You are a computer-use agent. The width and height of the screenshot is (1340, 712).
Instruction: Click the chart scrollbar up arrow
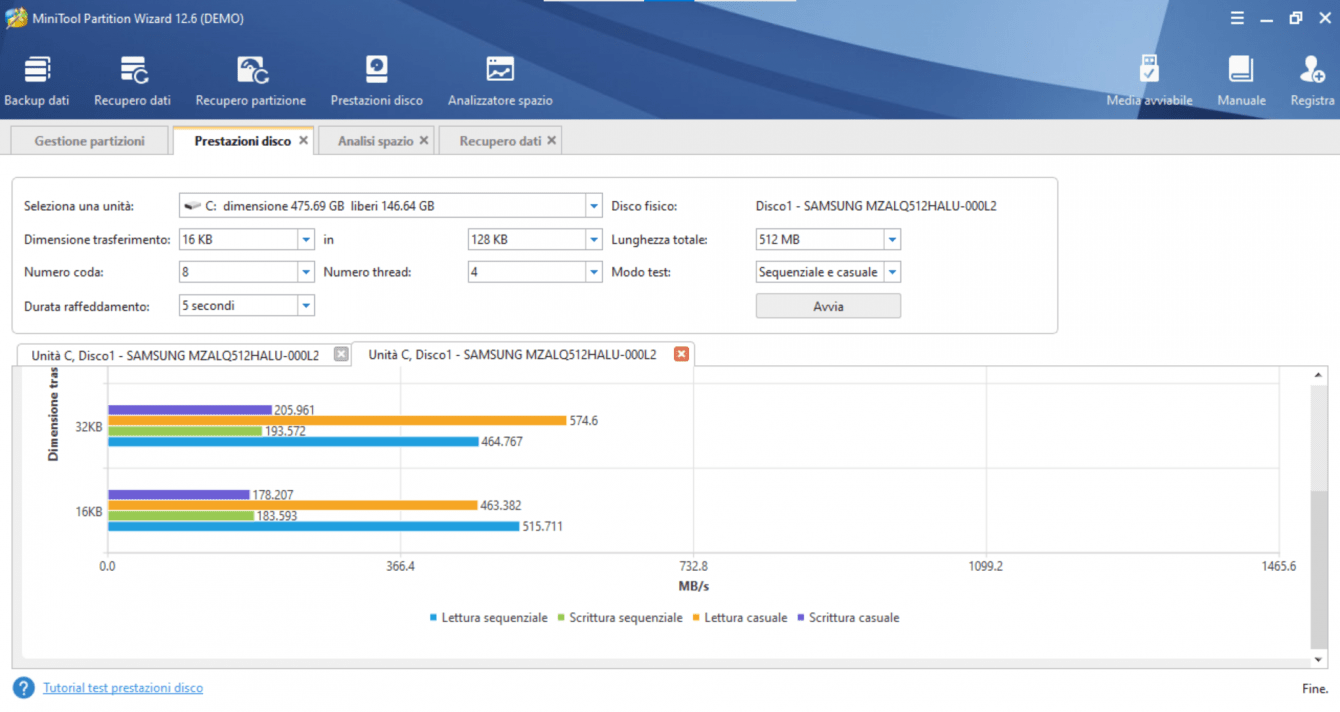pos(1318,375)
